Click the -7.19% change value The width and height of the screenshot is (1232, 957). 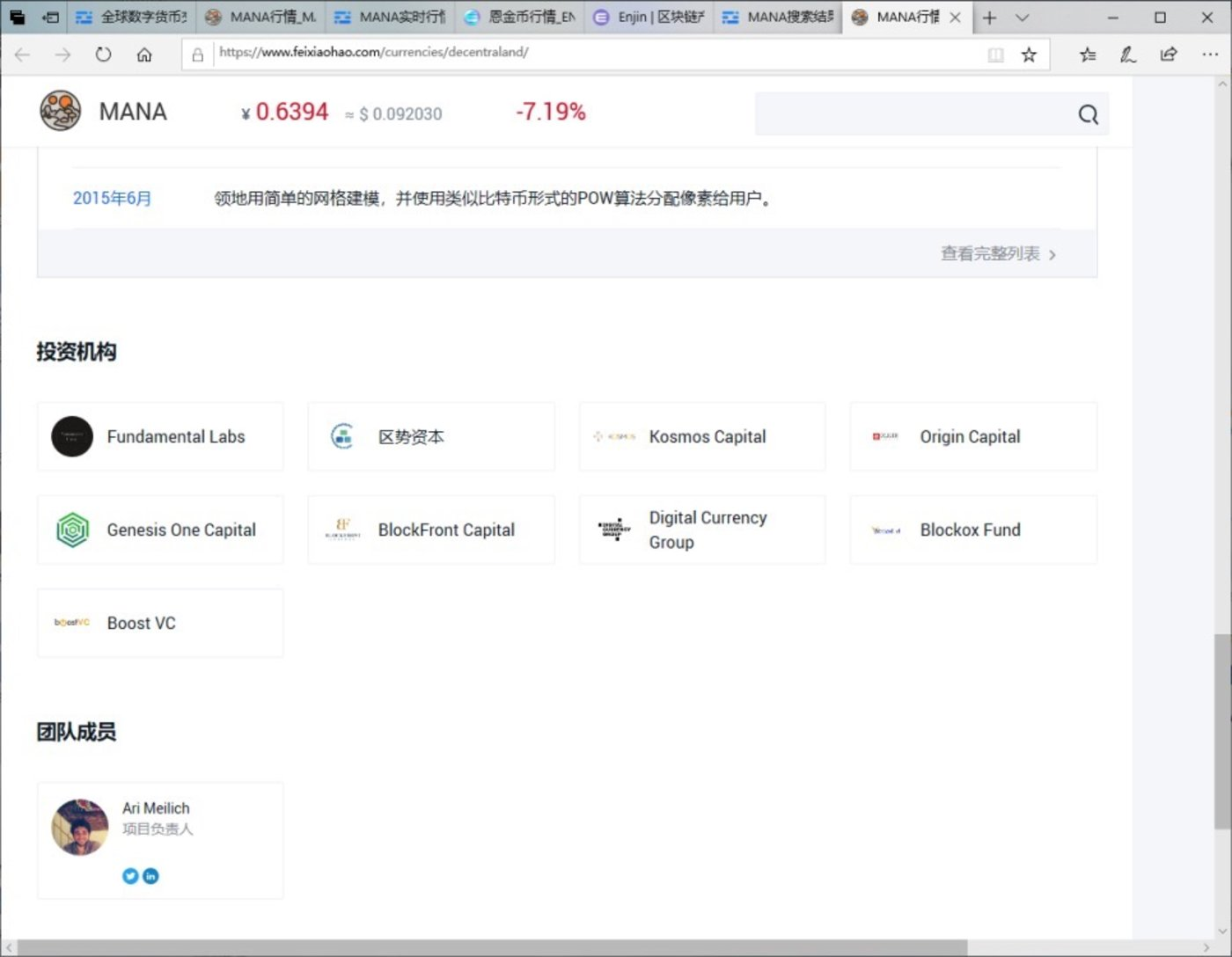click(551, 112)
